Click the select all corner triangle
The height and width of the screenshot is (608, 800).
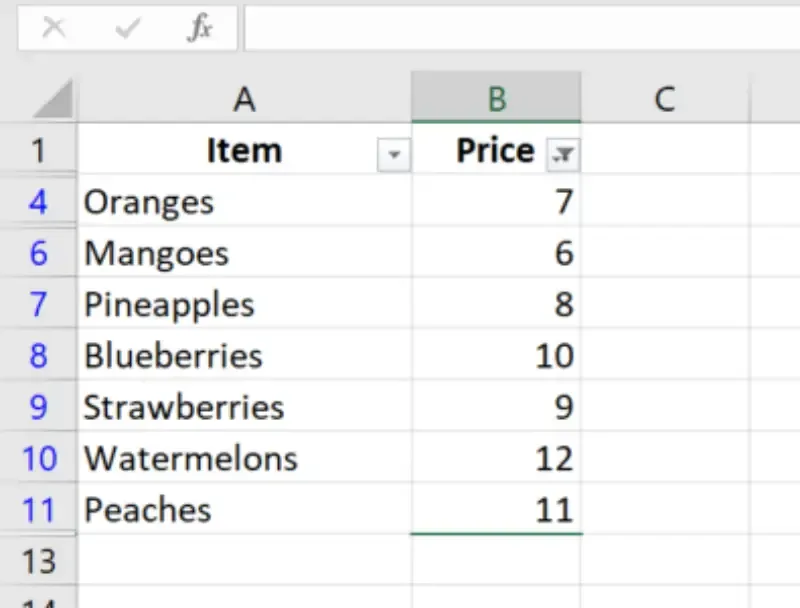(x=52, y=98)
